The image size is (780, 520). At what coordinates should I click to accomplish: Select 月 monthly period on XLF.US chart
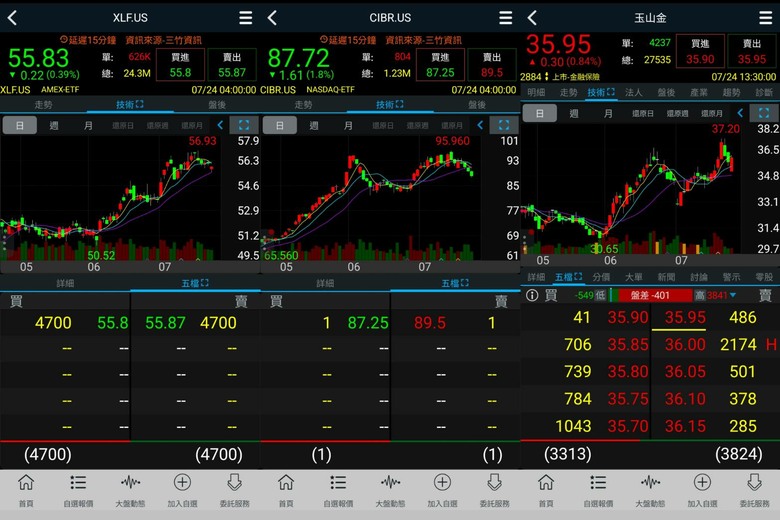(88, 125)
